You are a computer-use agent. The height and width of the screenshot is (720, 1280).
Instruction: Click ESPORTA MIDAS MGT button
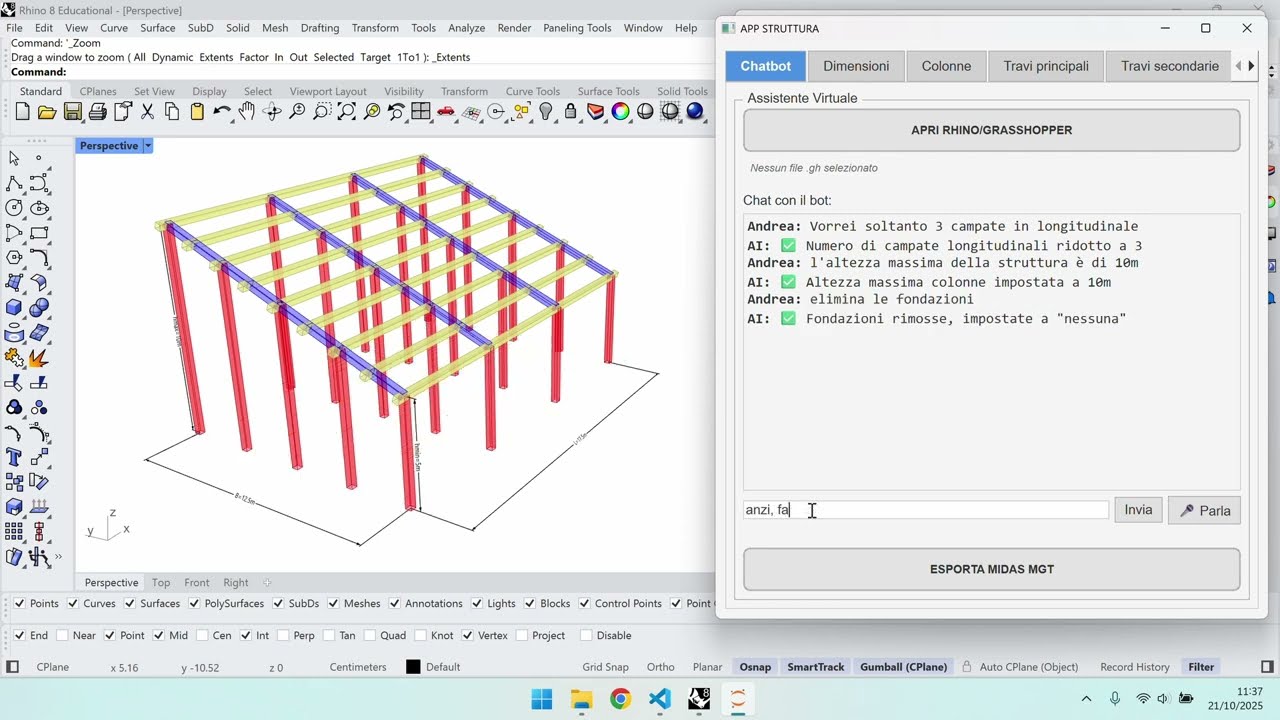click(991, 569)
